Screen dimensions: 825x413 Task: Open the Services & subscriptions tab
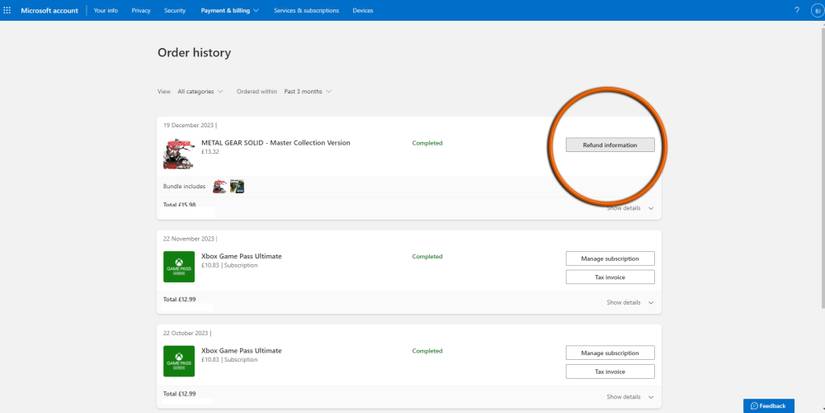click(x=306, y=10)
